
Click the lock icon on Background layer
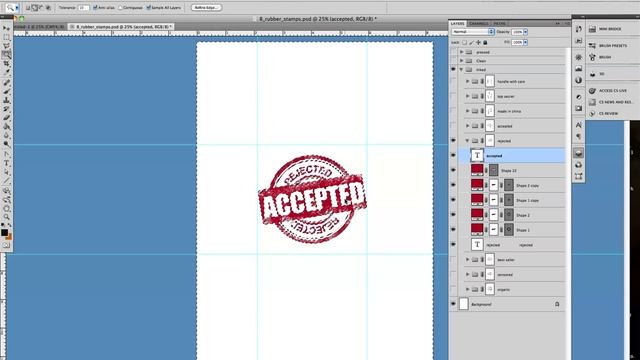point(557,304)
